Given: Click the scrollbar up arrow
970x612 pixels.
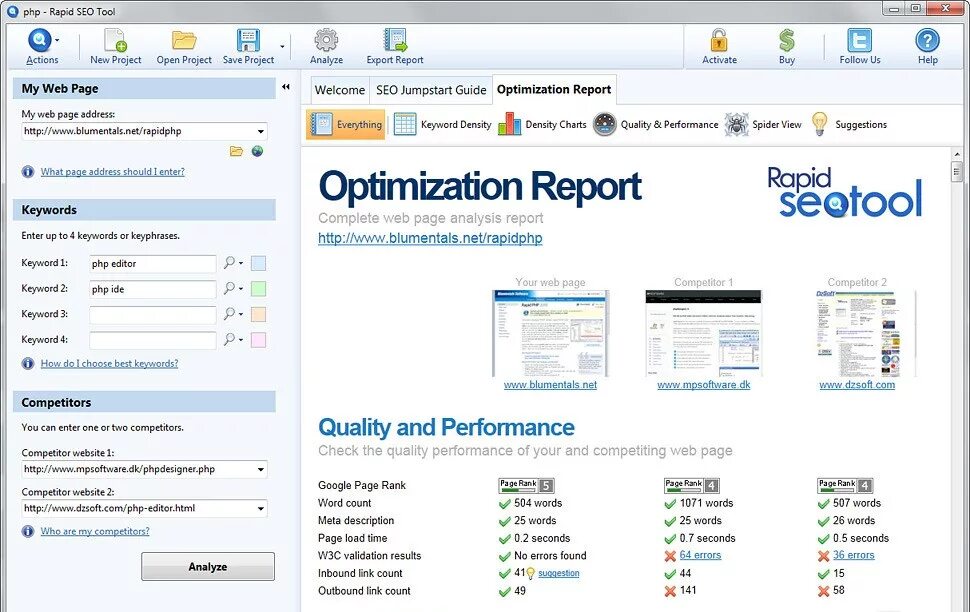Looking at the screenshot, I should (x=956, y=154).
